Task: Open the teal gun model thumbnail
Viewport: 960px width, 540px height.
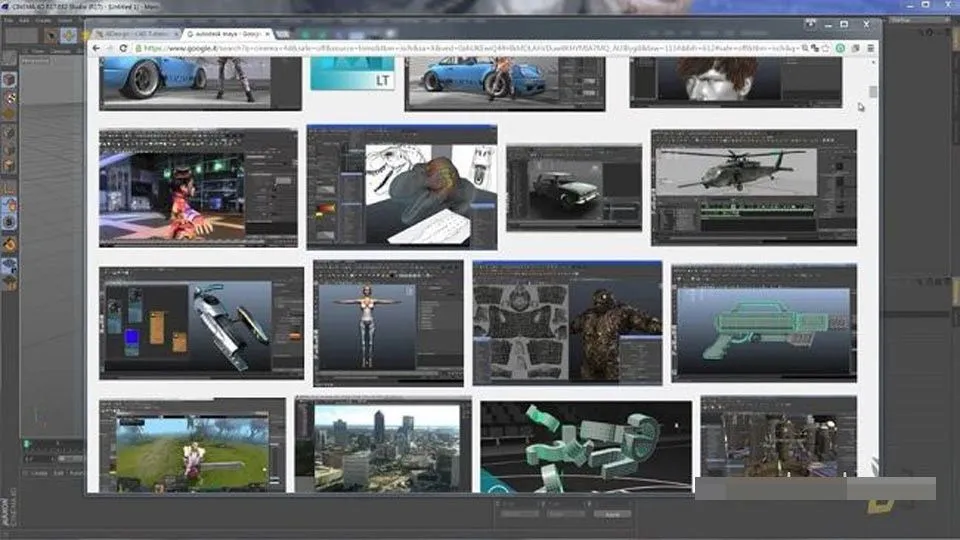Action: [763, 322]
